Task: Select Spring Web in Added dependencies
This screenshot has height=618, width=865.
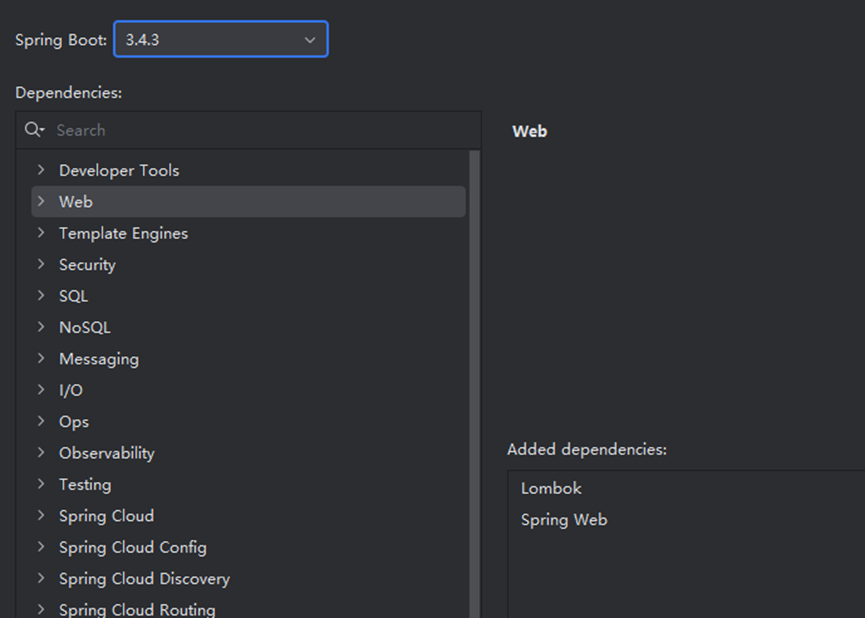Action: (686, 520)
